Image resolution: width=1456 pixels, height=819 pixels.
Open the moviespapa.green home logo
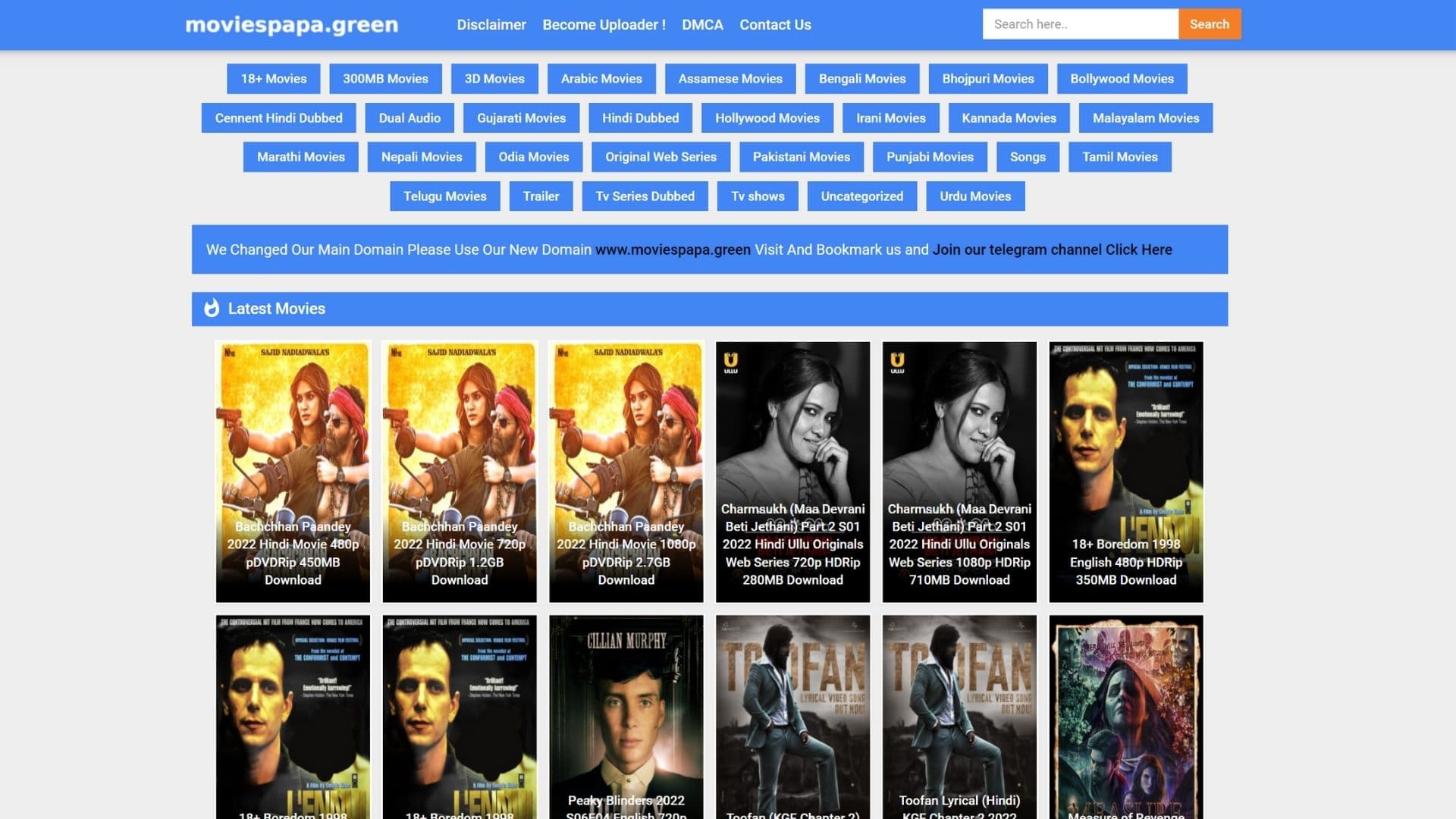click(x=292, y=25)
